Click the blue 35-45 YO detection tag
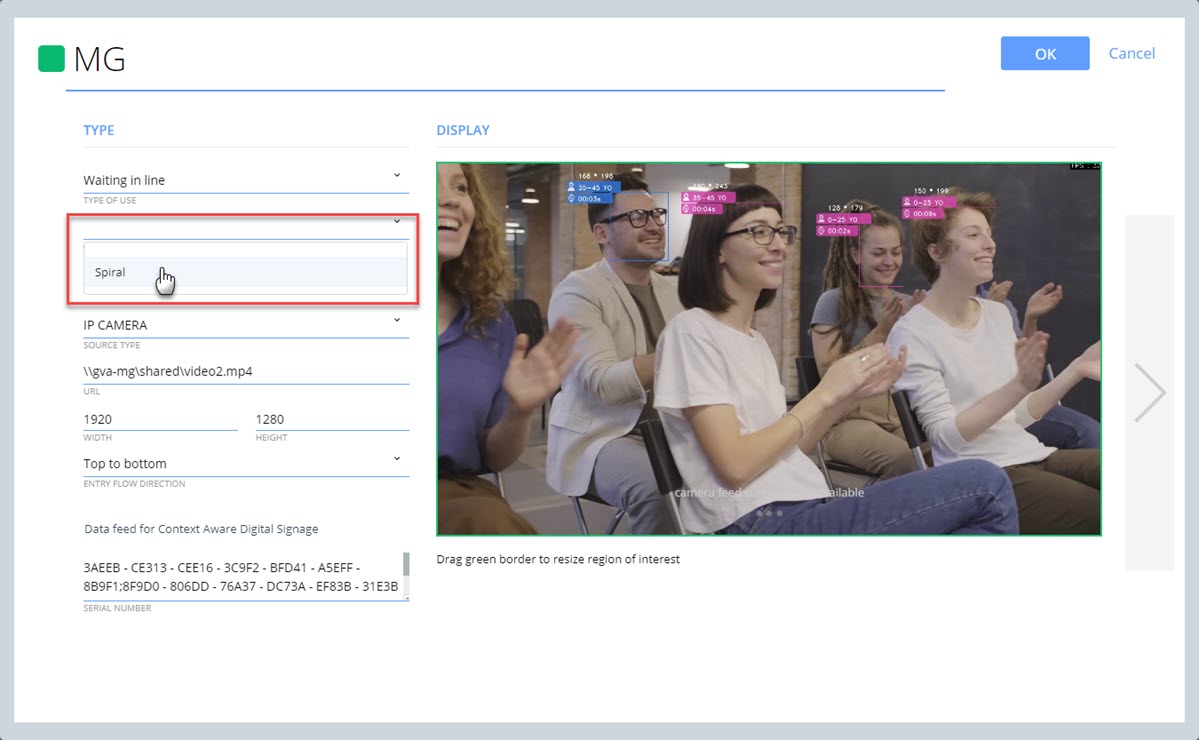This screenshot has height=740, width=1199. click(593, 187)
